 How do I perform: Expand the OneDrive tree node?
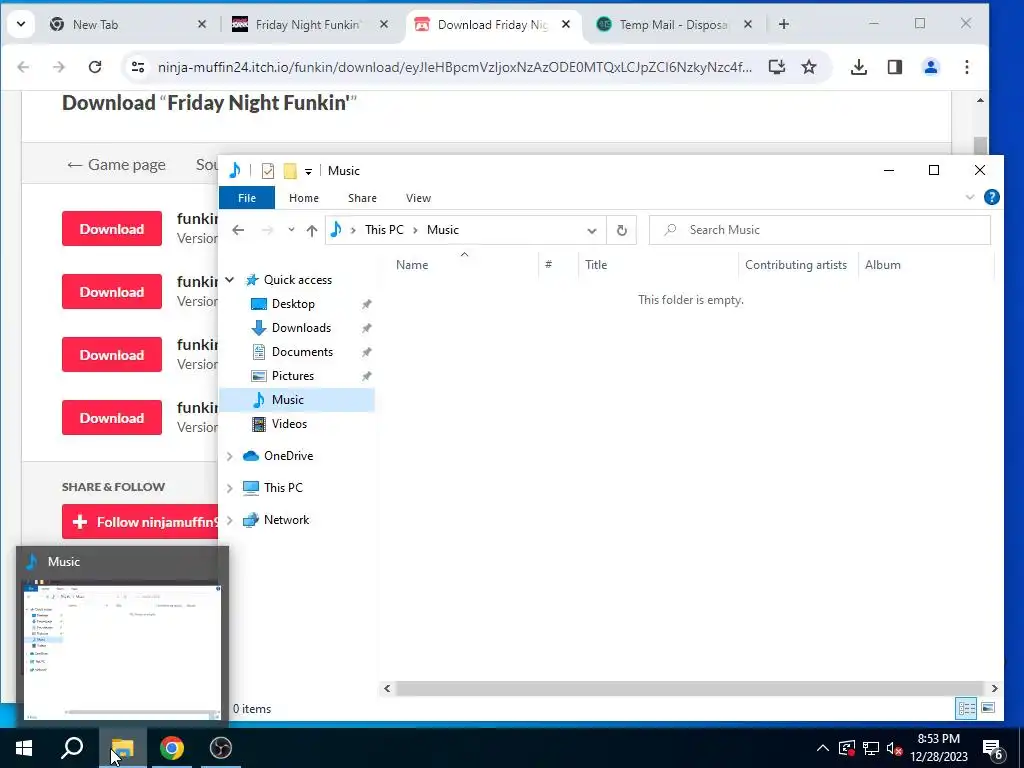(x=230, y=456)
